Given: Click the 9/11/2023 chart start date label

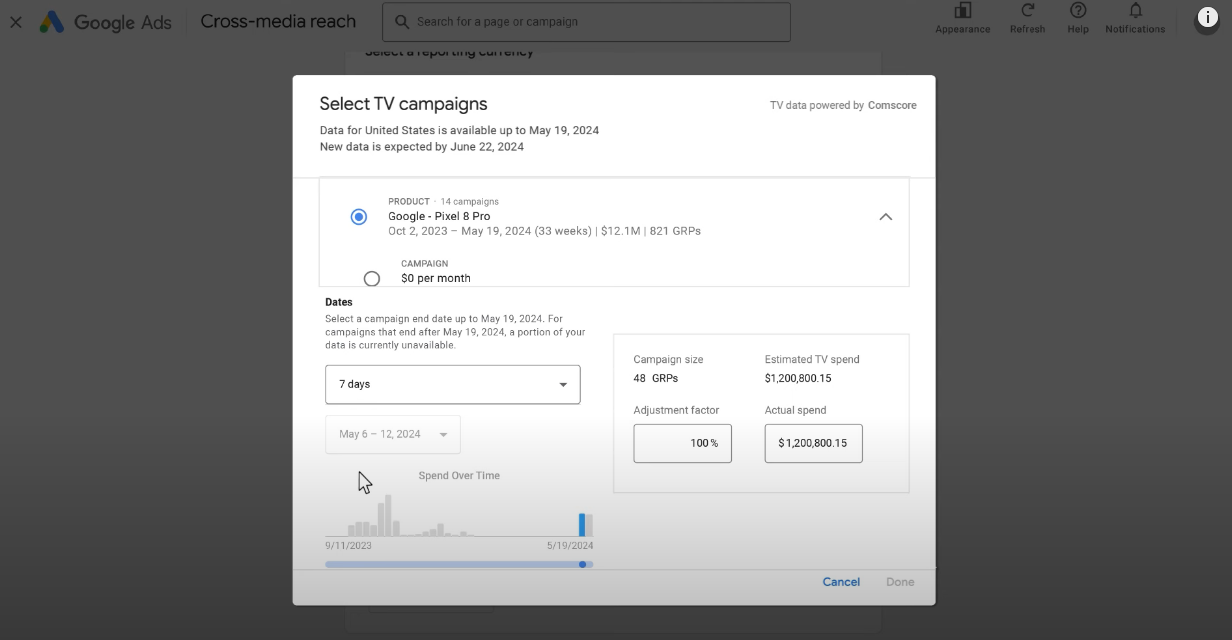Looking at the screenshot, I should 348,546.
